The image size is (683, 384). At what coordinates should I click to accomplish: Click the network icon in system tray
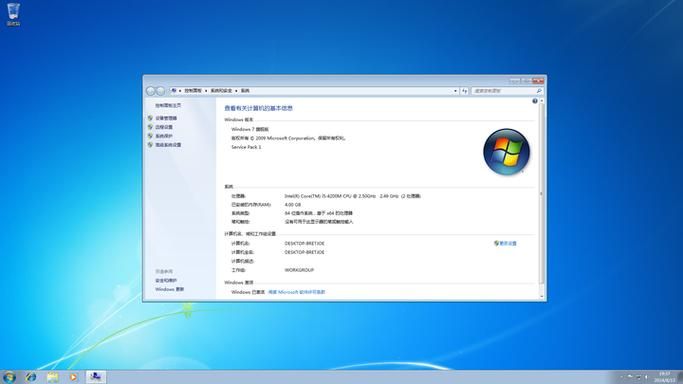638,377
